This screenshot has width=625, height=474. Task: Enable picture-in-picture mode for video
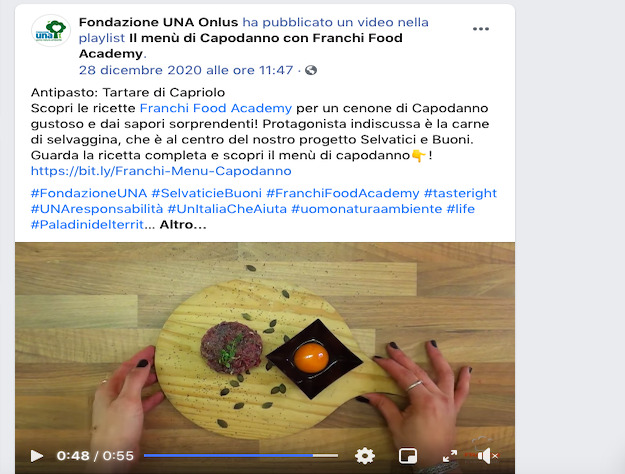408,456
